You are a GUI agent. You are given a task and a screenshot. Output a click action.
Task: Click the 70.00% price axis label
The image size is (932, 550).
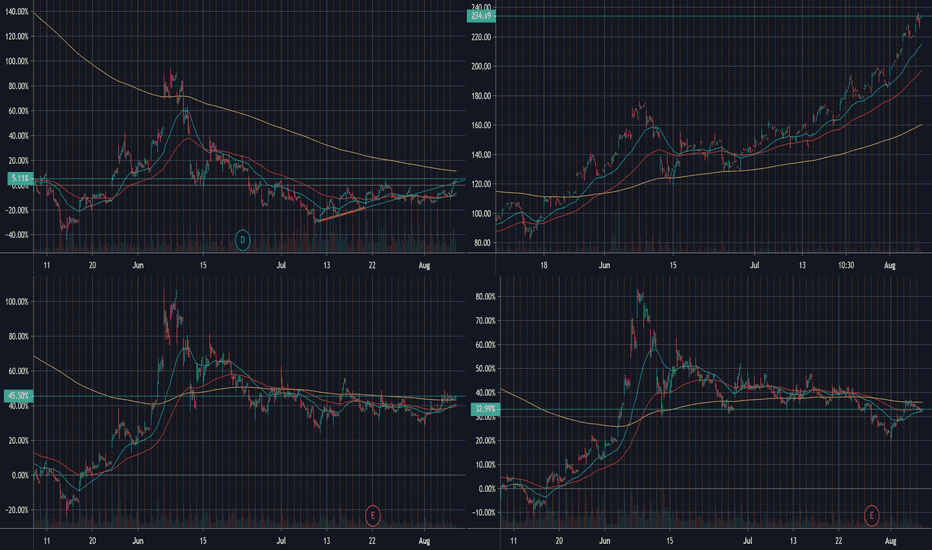(x=487, y=320)
